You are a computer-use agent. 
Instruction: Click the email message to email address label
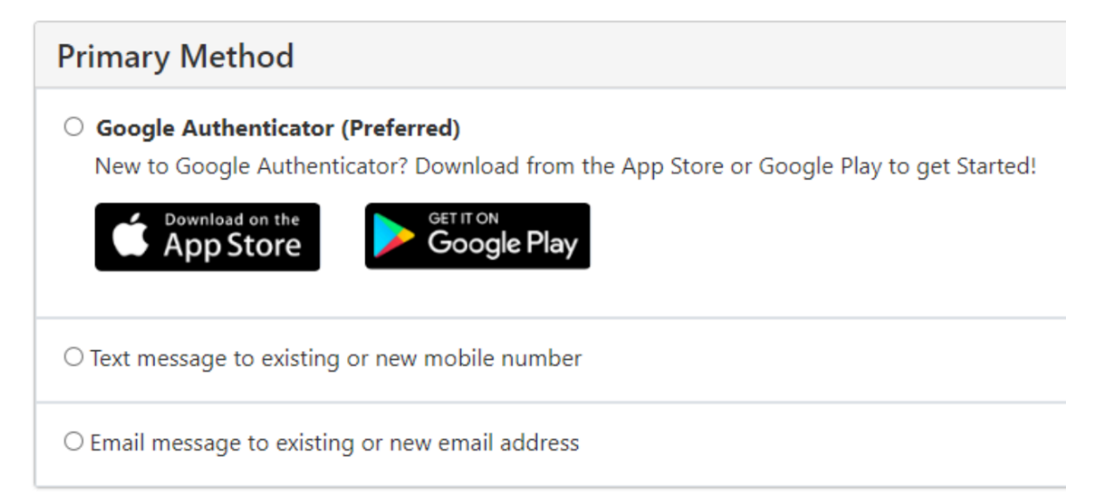pos(335,443)
